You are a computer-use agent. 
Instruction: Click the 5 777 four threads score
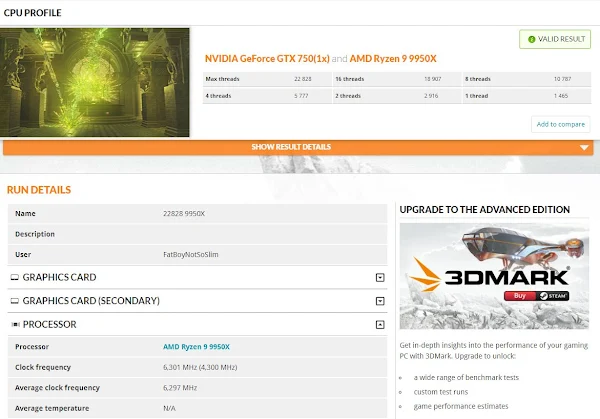click(x=301, y=96)
